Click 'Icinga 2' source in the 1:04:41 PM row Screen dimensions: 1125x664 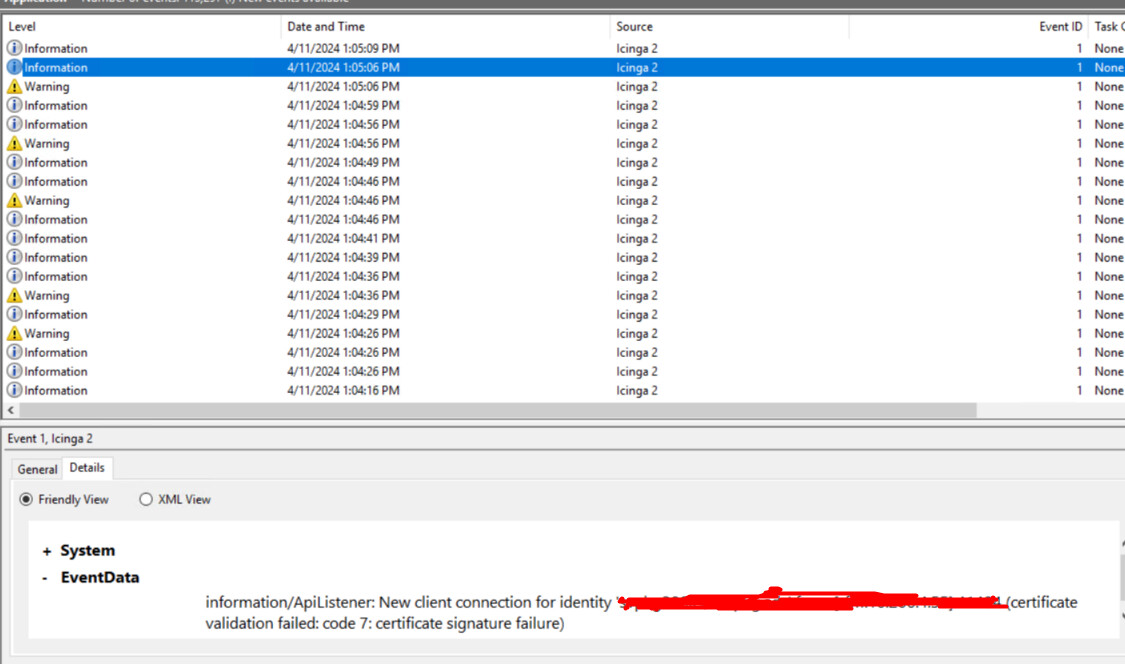point(636,238)
